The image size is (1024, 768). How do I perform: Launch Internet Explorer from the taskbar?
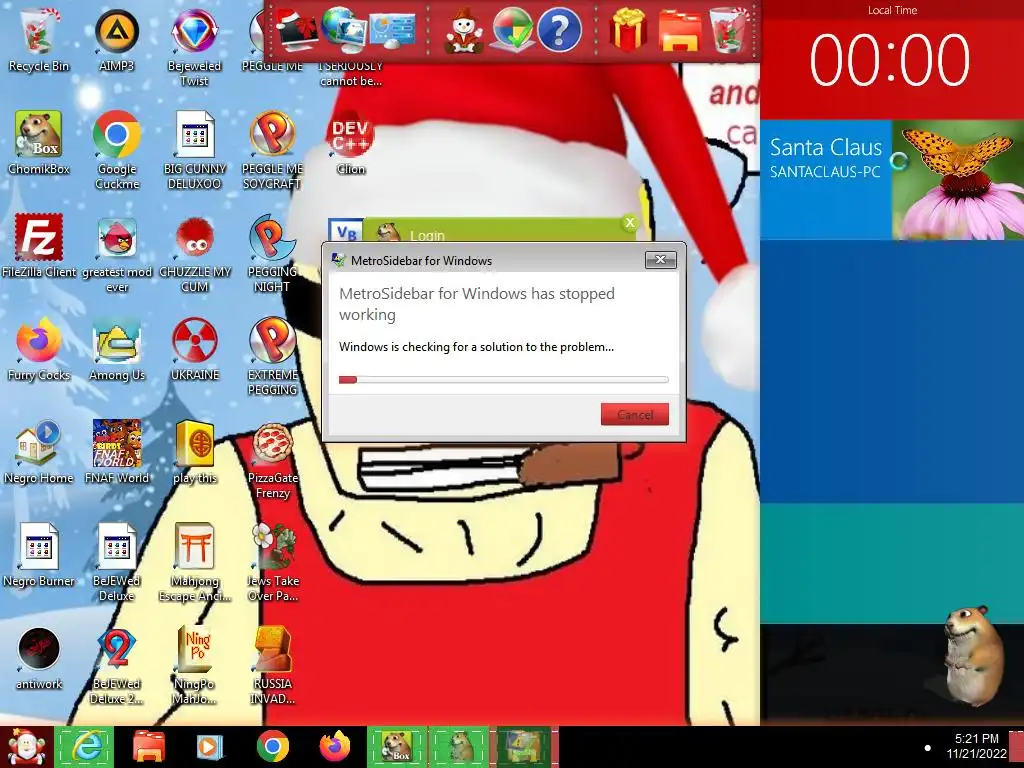pos(86,747)
